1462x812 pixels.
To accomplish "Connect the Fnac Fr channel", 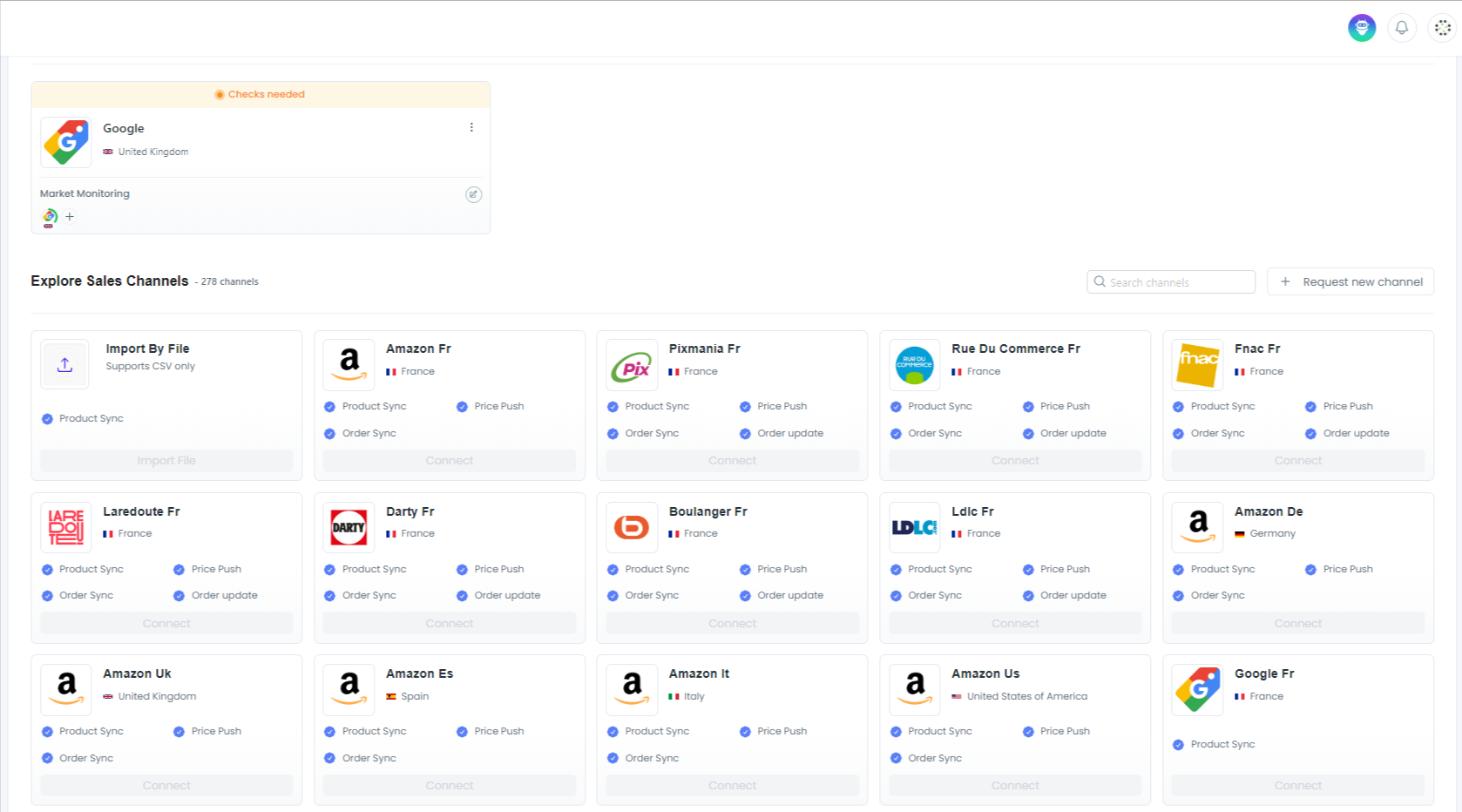I will click(1298, 460).
